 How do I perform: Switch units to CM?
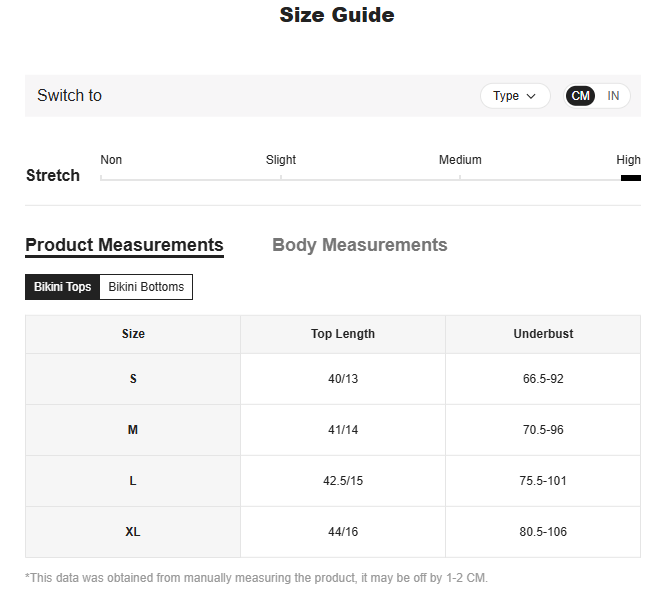click(x=580, y=96)
